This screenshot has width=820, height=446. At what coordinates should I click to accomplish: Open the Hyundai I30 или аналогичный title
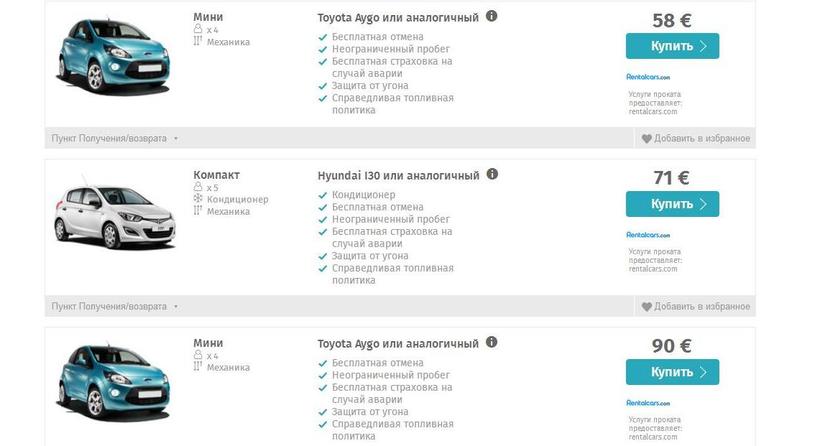[x=398, y=176]
